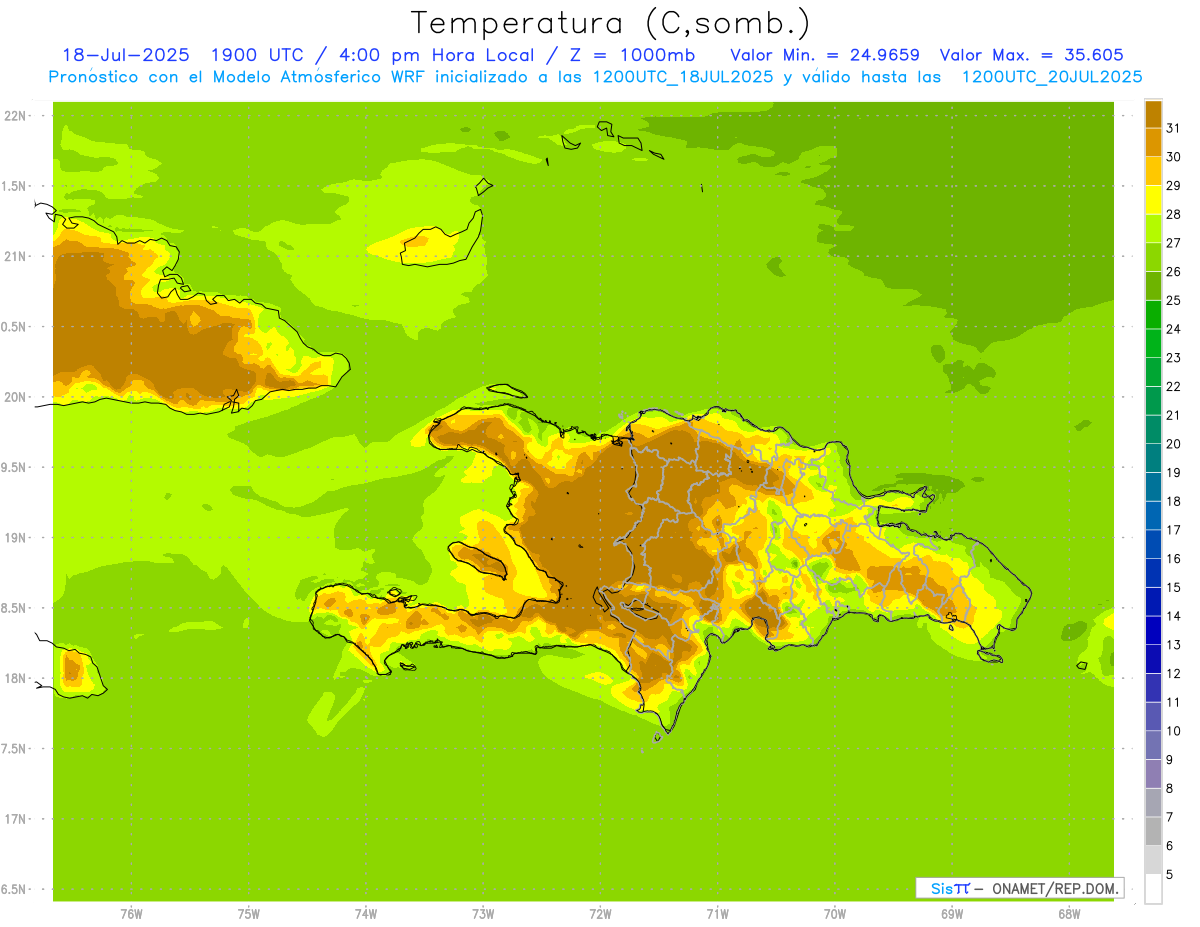Click the "70W" longitude axis label
1200x927 pixels.
point(835,913)
